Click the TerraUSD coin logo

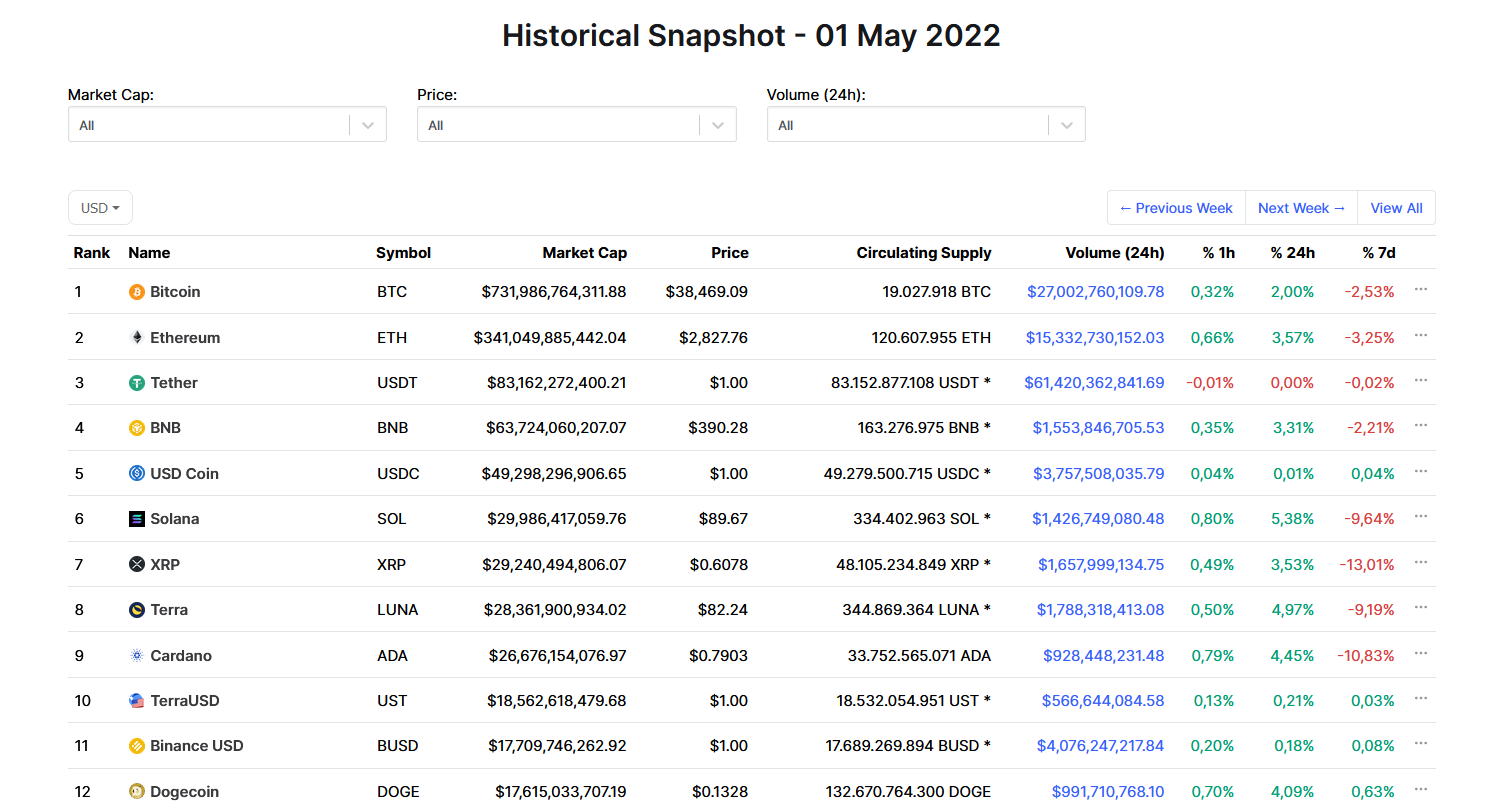click(137, 701)
